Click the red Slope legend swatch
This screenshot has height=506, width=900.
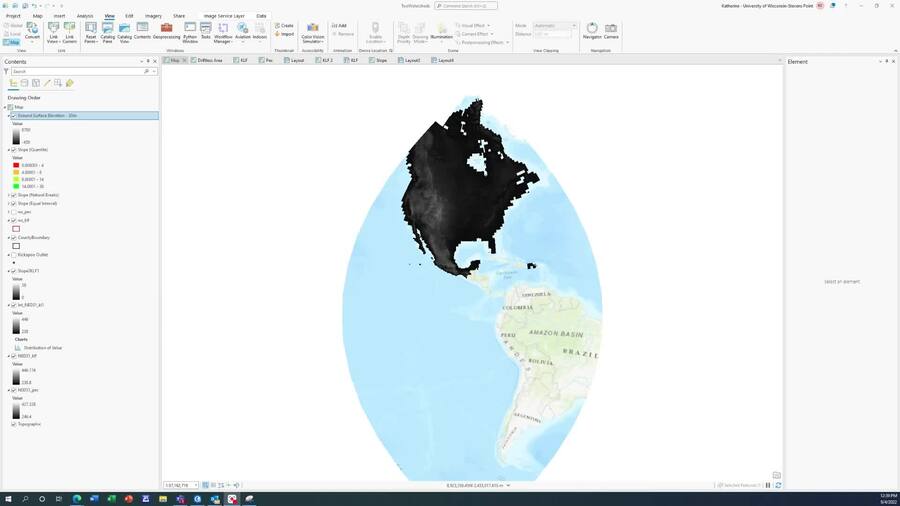click(16, 165)
